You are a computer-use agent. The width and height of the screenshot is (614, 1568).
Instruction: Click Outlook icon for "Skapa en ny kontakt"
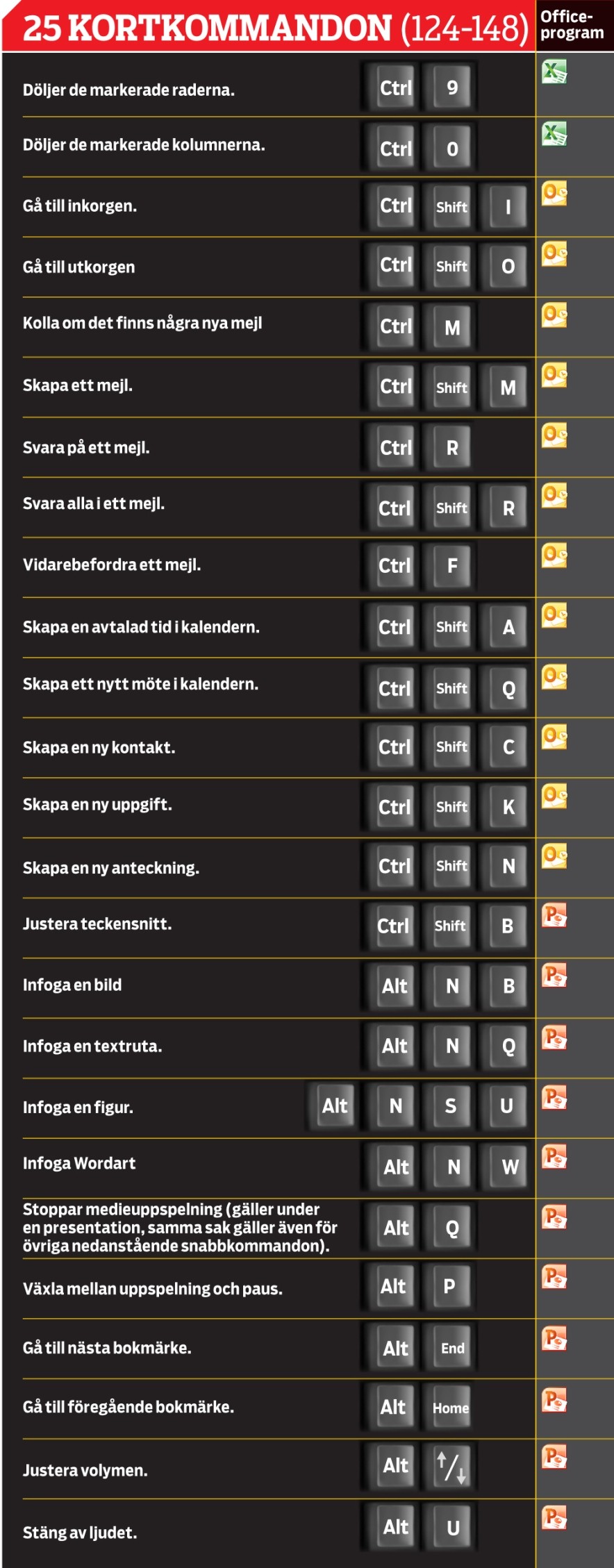point(554,737)
